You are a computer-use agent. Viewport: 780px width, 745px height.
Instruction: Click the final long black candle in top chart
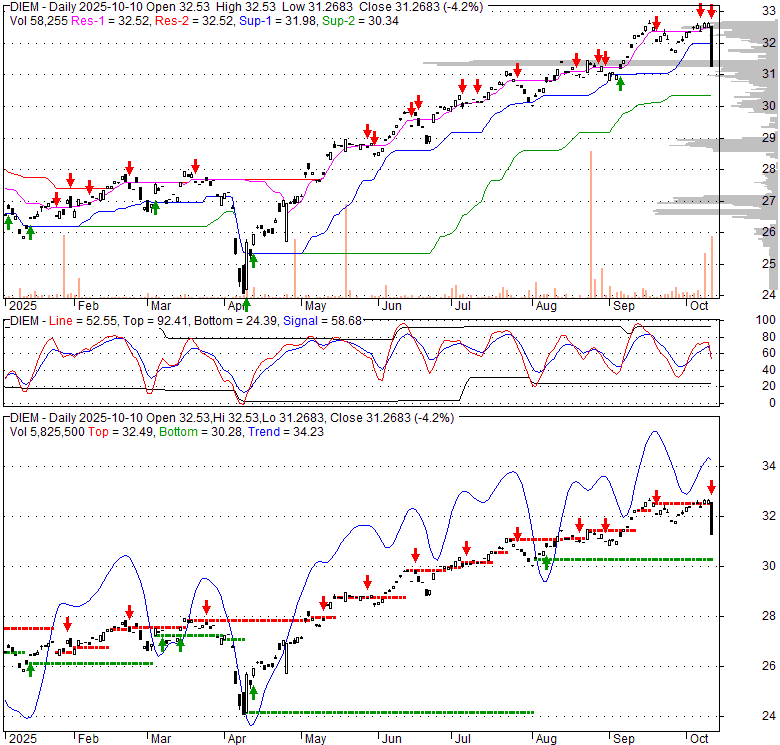click(711, 47)
